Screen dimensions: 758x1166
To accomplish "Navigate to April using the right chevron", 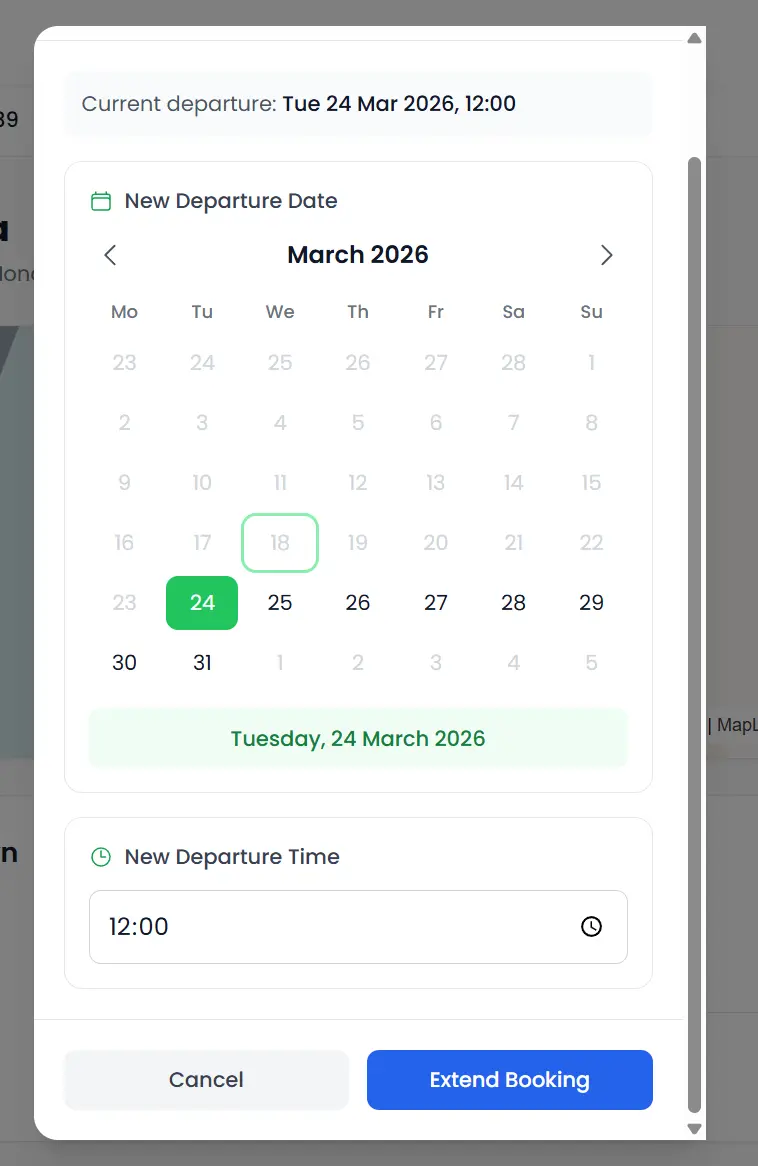I will click(x=607, y=255).
